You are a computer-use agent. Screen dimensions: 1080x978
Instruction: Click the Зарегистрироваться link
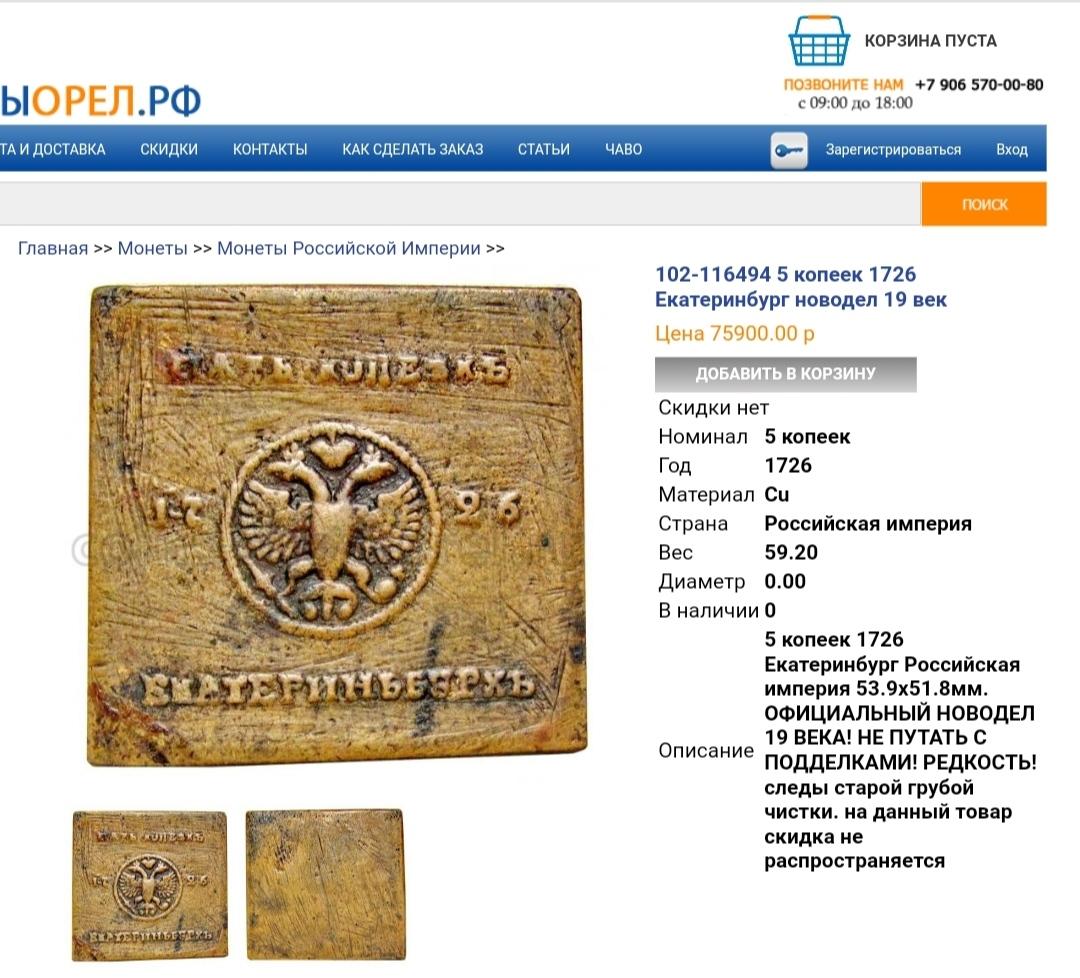[893, 149]
